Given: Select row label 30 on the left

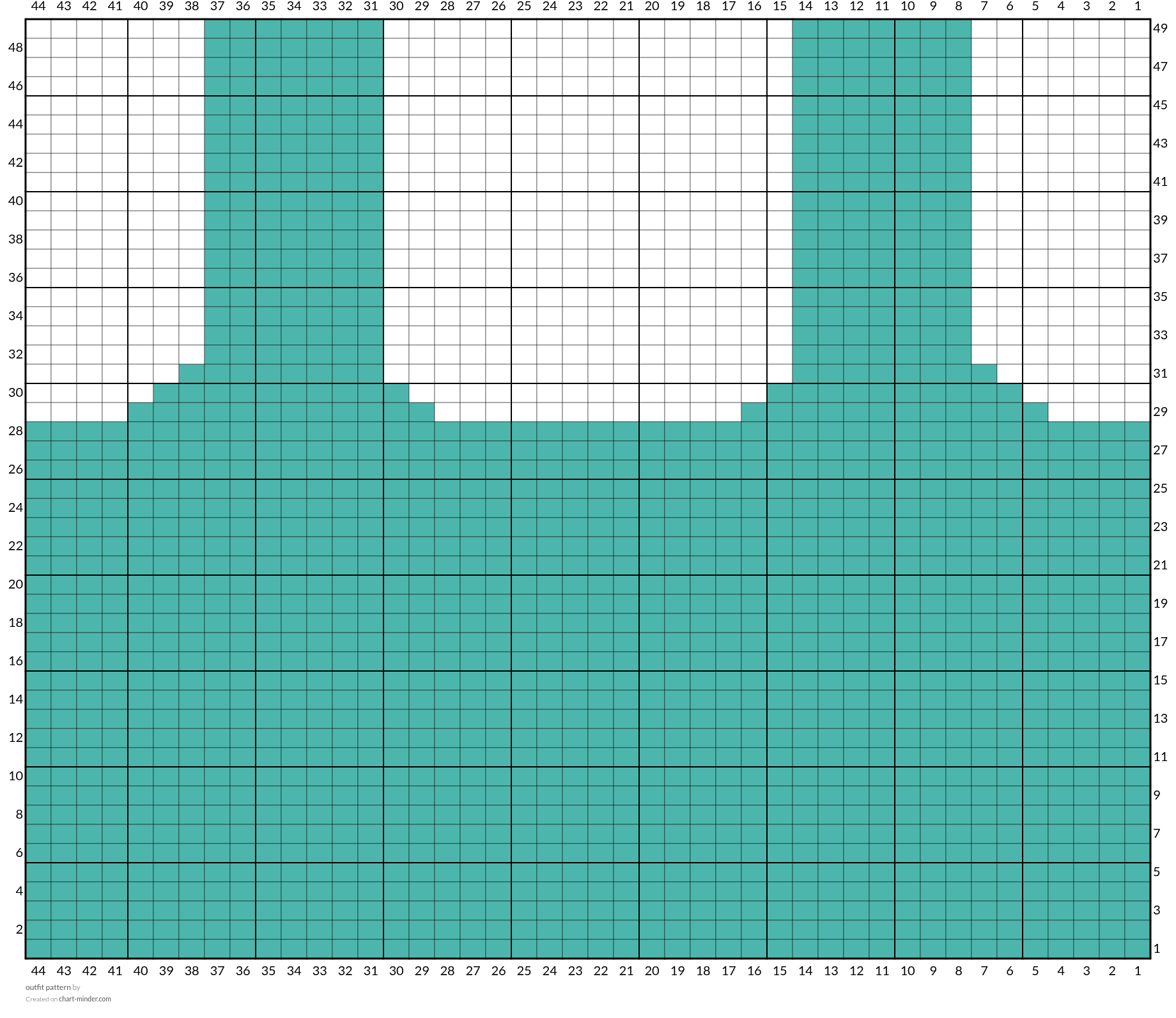Looking at the screenshot, I should [x=15, y=392].
